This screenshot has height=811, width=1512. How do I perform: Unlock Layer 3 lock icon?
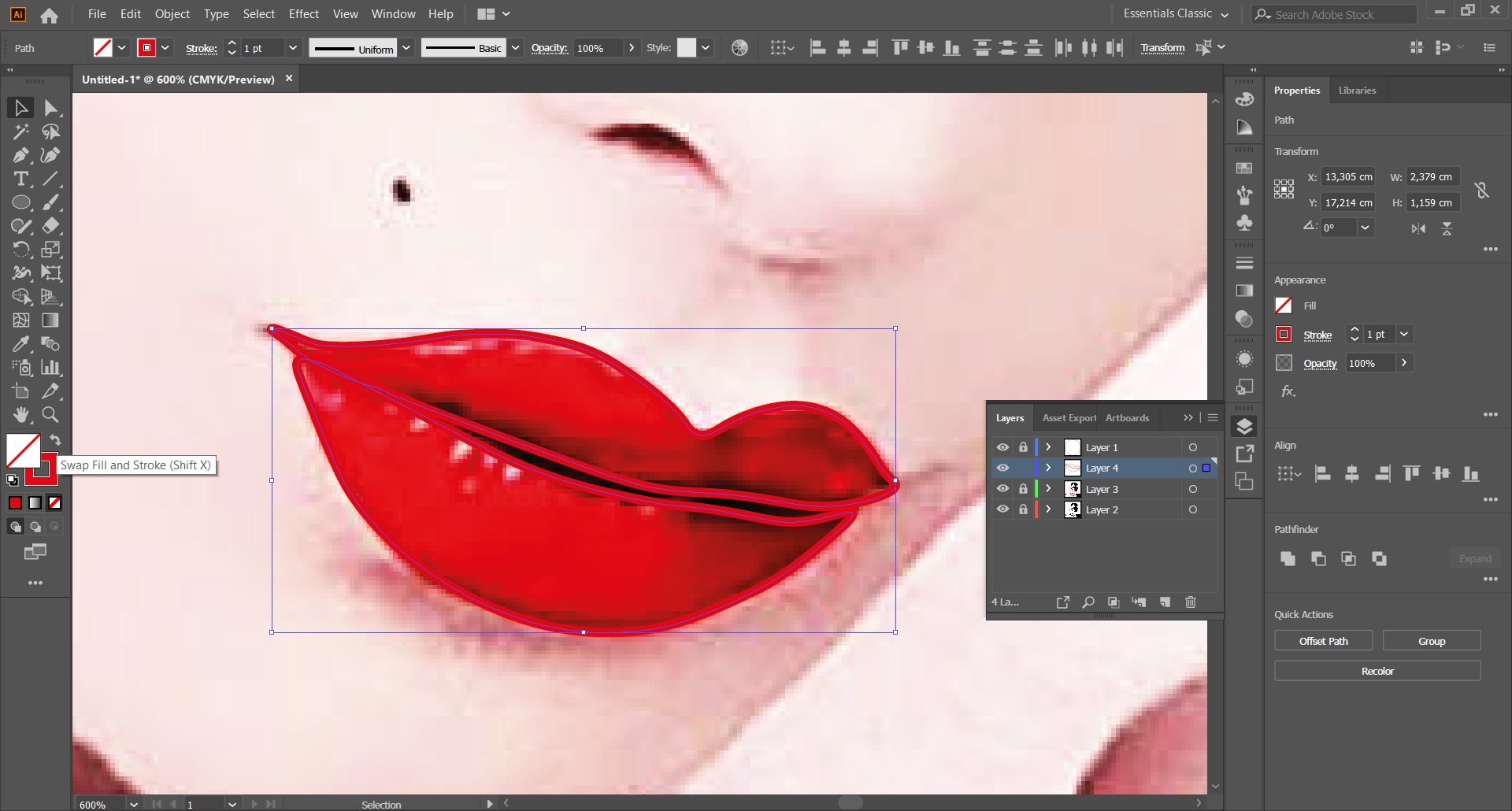click(x=1023, y=489)
